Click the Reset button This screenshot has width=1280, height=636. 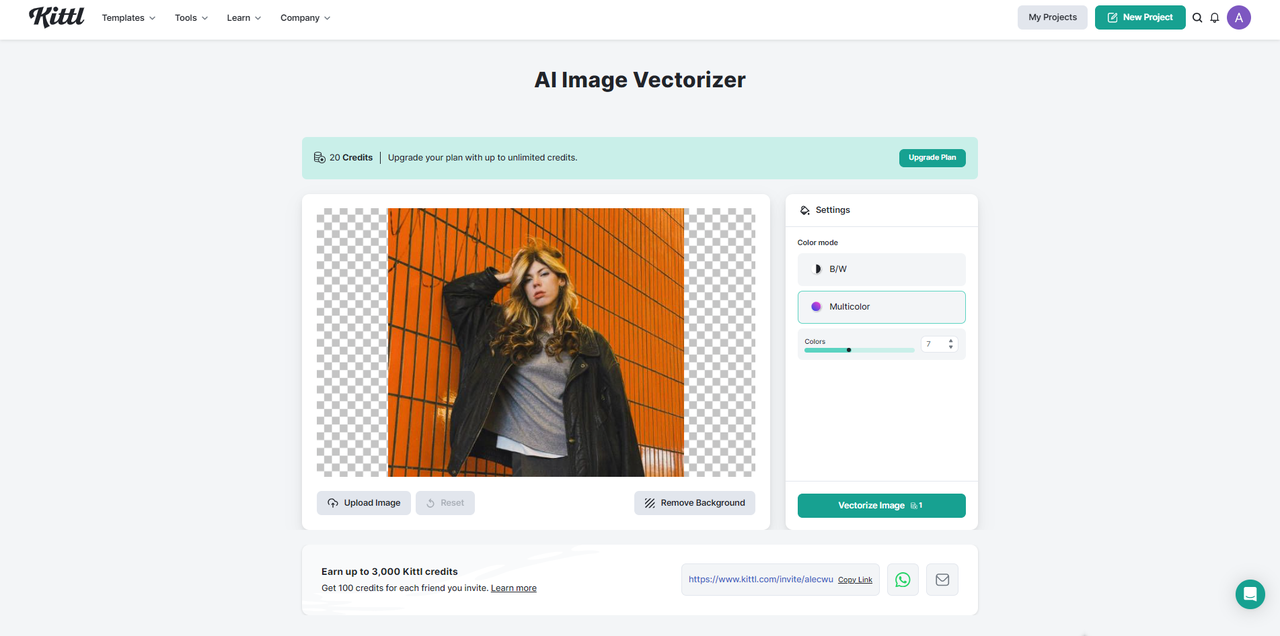point(445,503)
